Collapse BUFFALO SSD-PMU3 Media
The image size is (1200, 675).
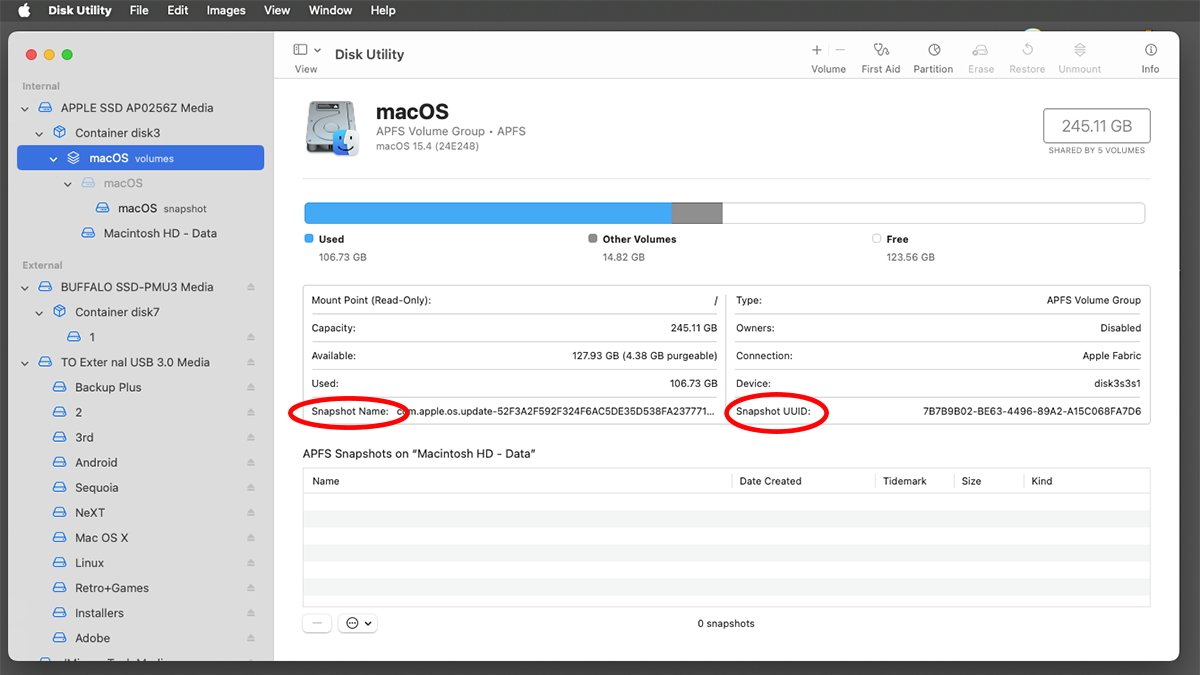point(25,287)
